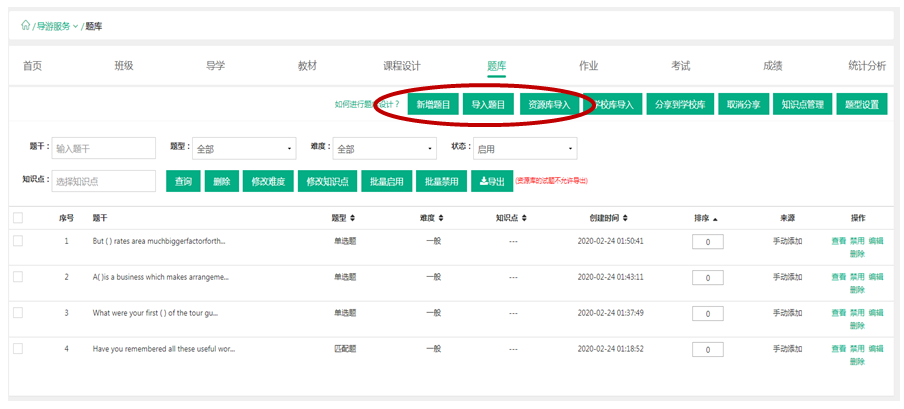The width and height of the screenshot is (904, 409).
Task: Click the 新增题目 button
Action: pos(432,104)
